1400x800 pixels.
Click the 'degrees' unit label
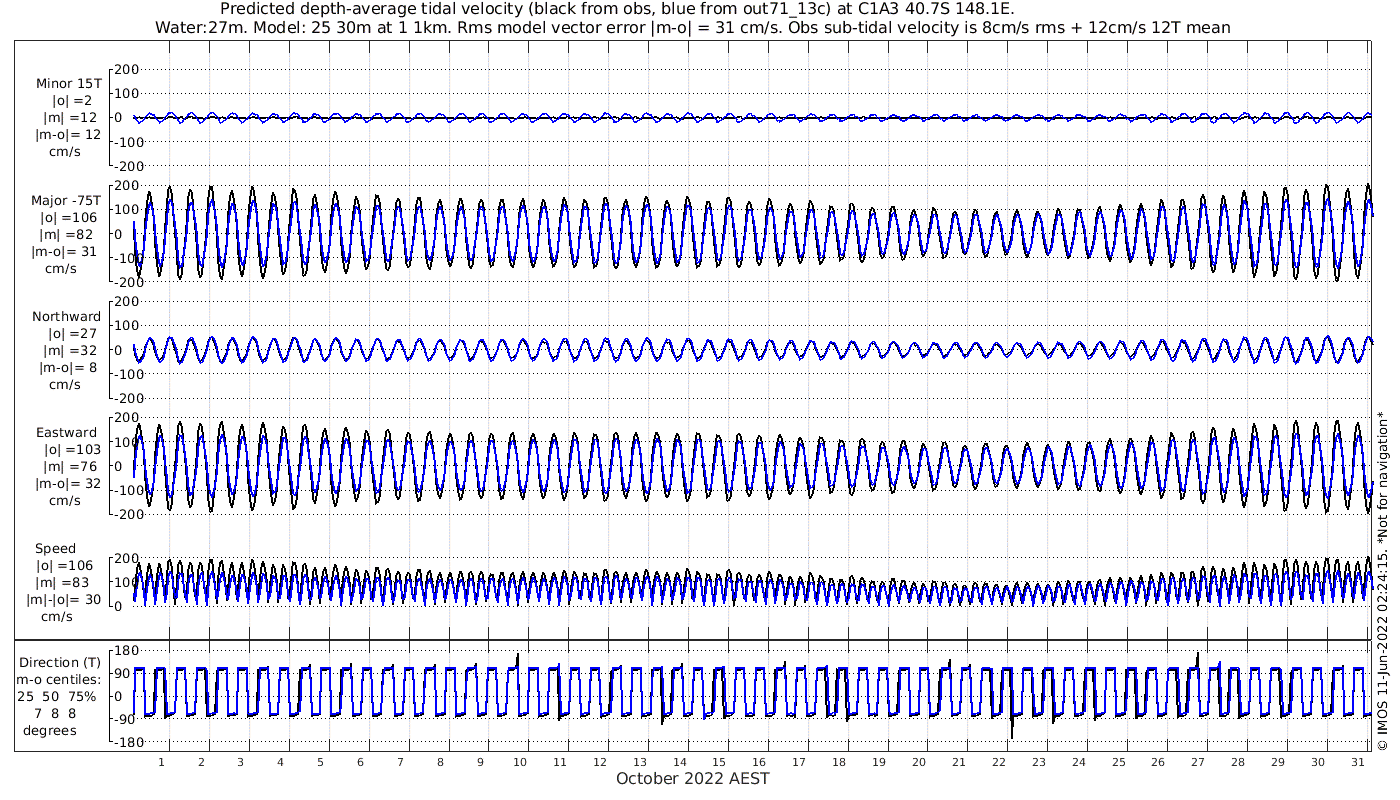click(x=50, y=730)
